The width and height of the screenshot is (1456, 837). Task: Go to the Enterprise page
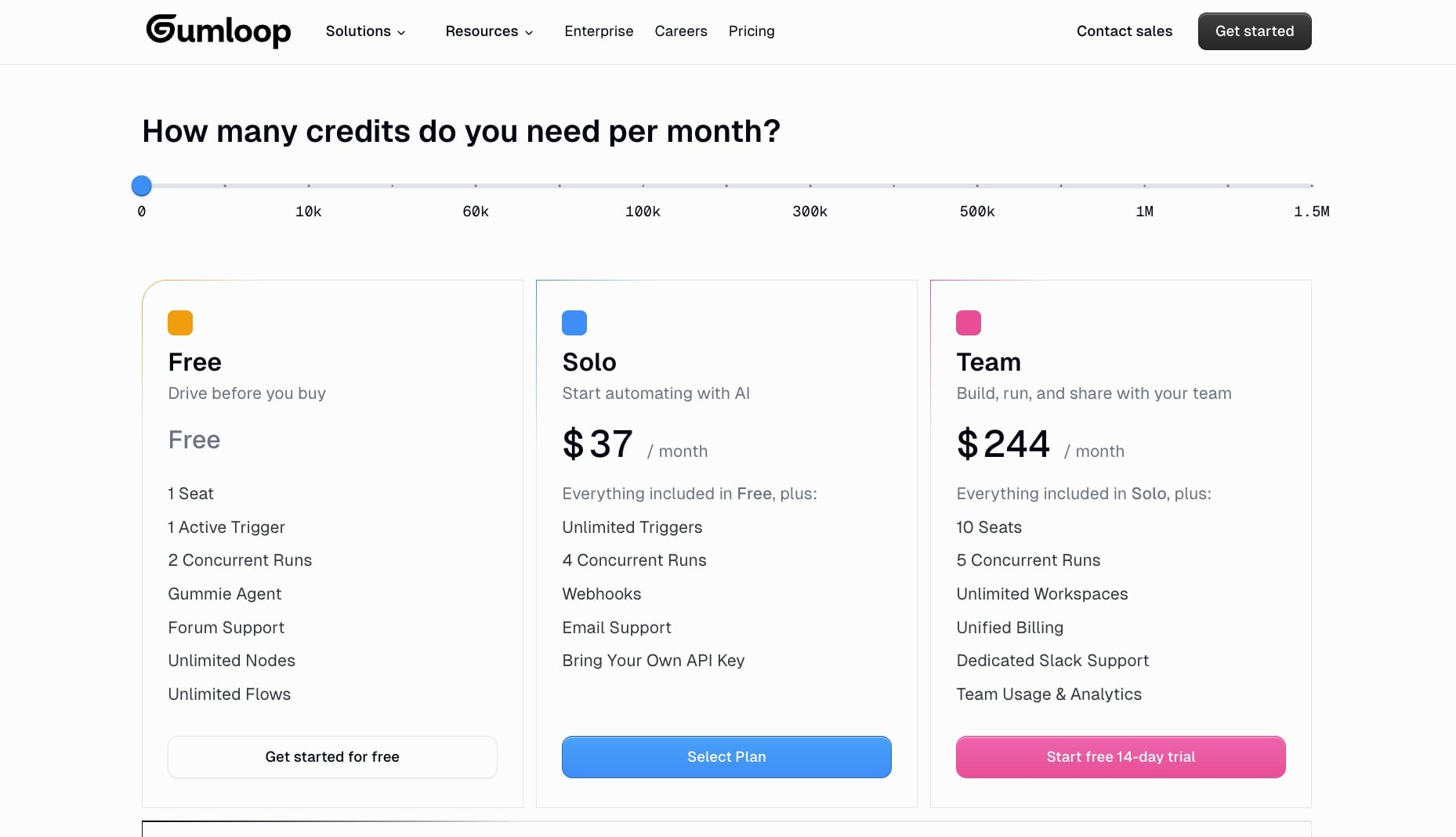click(x=599, y=31)
